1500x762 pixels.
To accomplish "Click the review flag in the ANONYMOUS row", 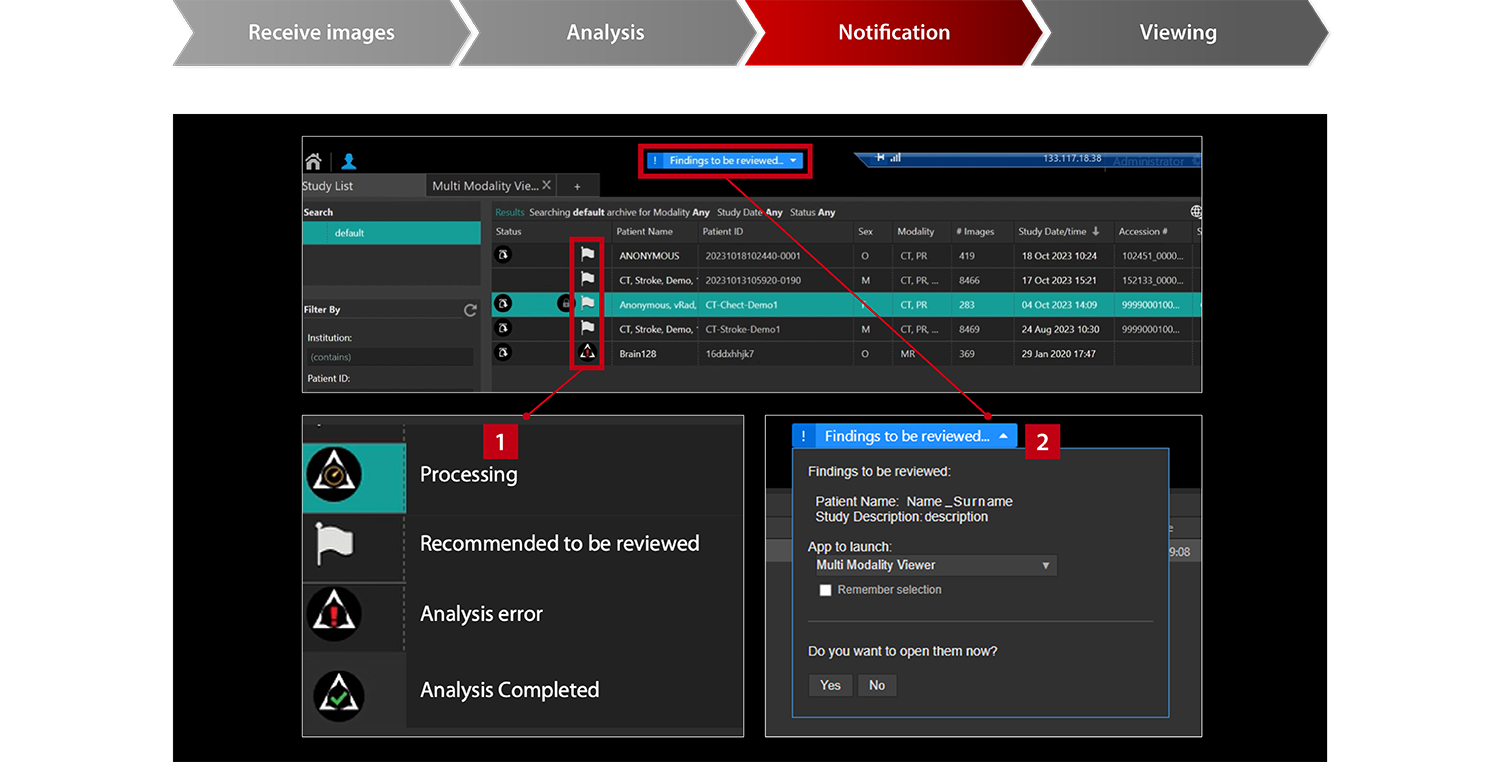I will tap(587, 255).
